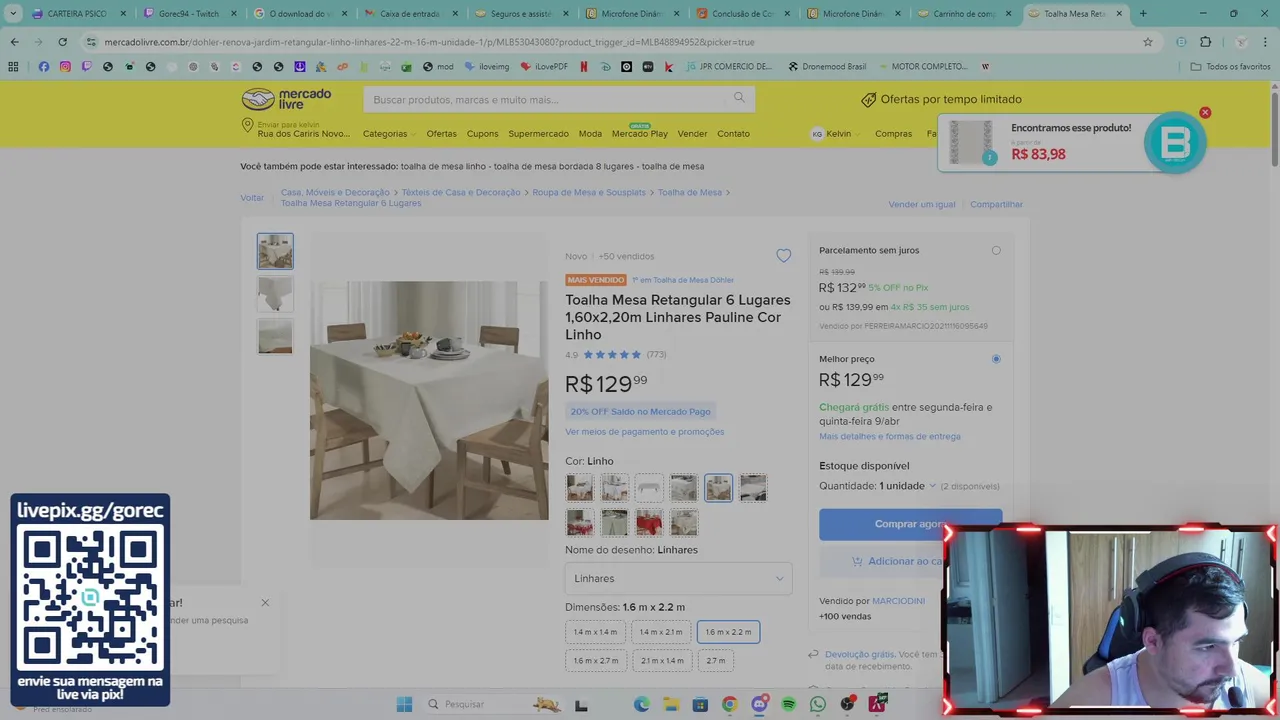Select the red tablecloth color swatch
Image resolution: width=1280 pixels, height=720 pixels.
[x=649, y=523]
